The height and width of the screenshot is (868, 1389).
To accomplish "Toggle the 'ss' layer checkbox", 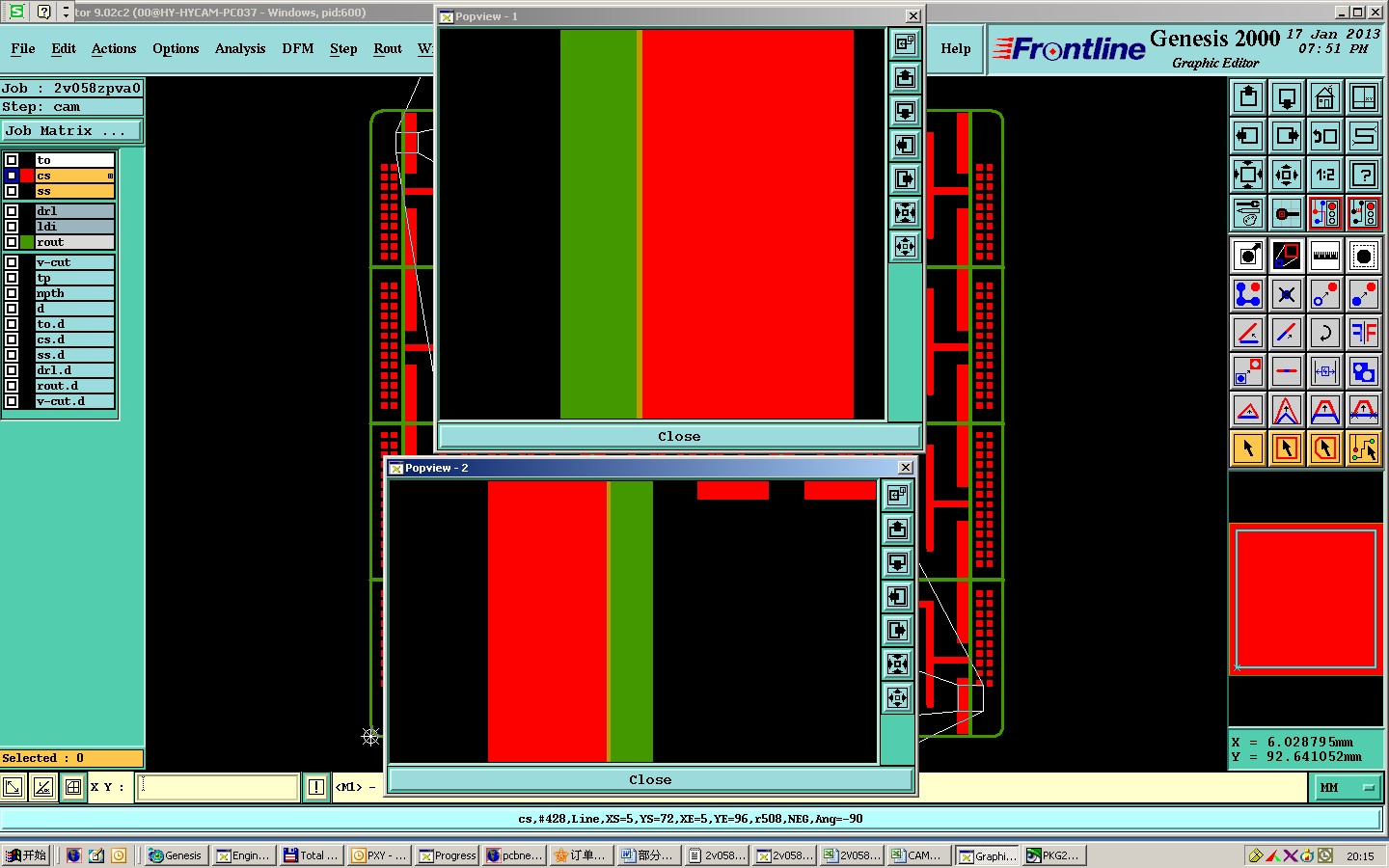I will (x=12, y=191).
